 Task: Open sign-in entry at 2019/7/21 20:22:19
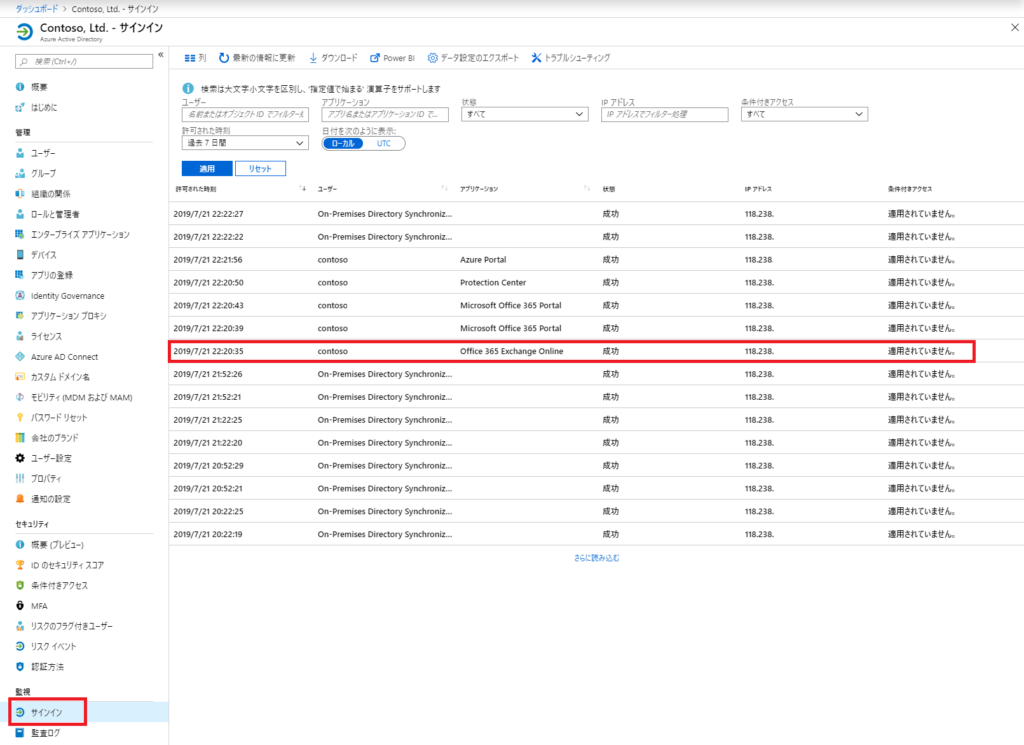pyautogui.click(x=596, y=534)
